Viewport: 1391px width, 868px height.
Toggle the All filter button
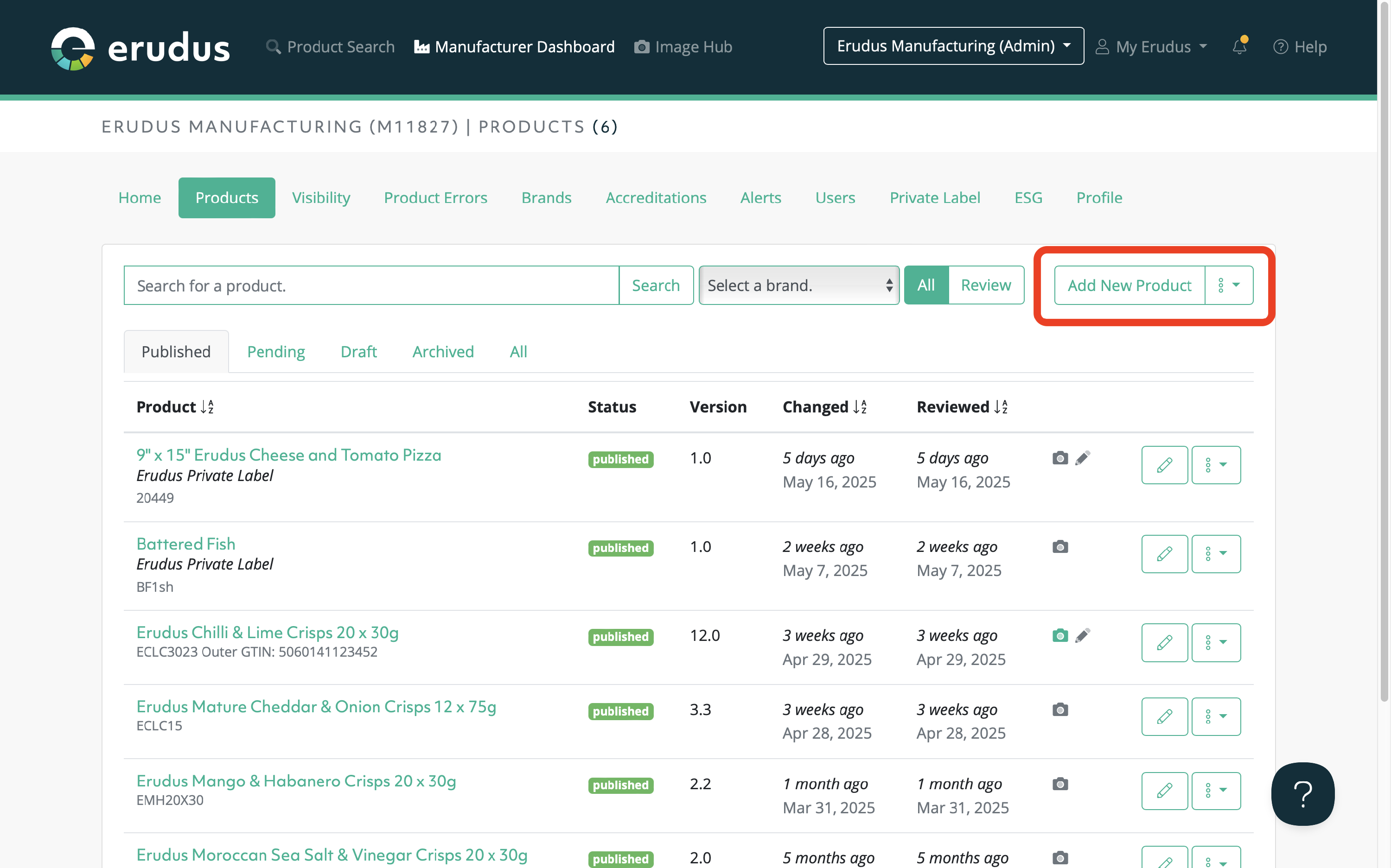click(926, 285)
